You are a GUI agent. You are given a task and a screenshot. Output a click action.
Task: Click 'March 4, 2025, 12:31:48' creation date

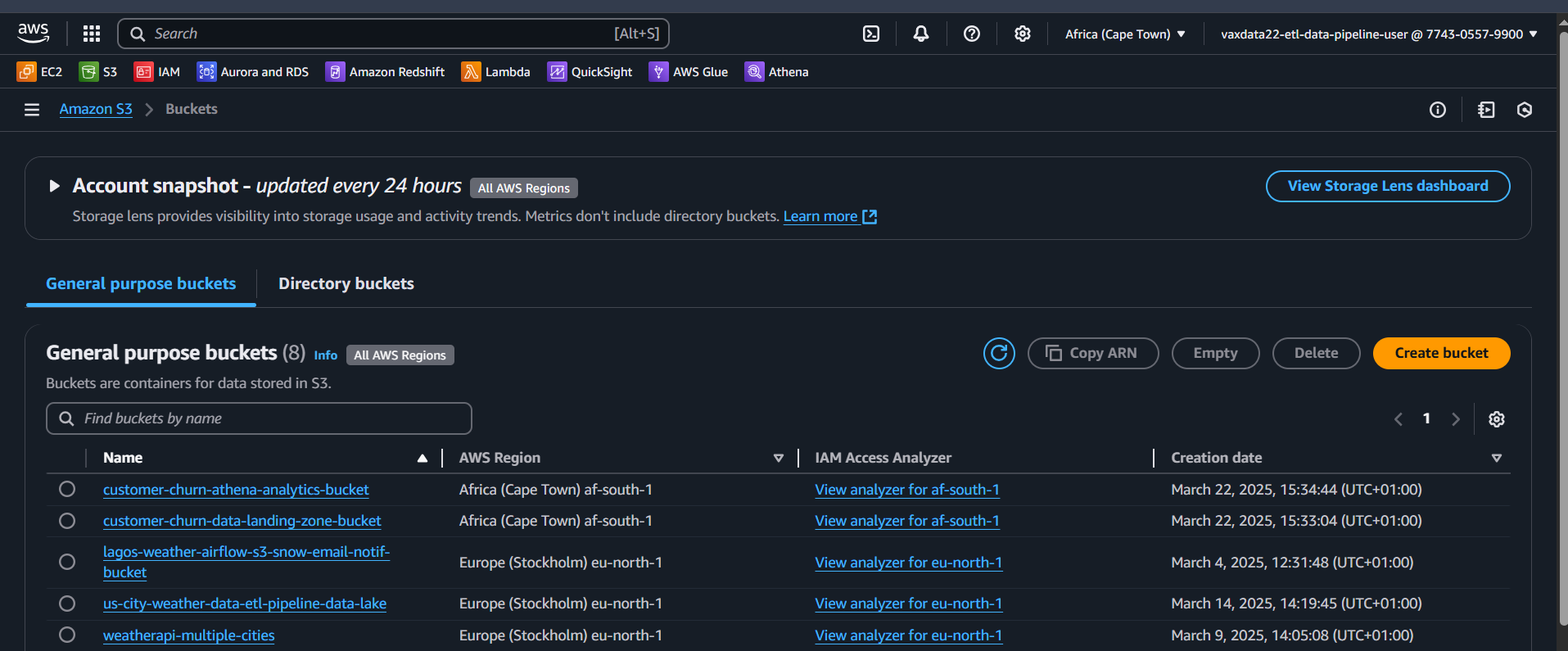point(1292,563)
